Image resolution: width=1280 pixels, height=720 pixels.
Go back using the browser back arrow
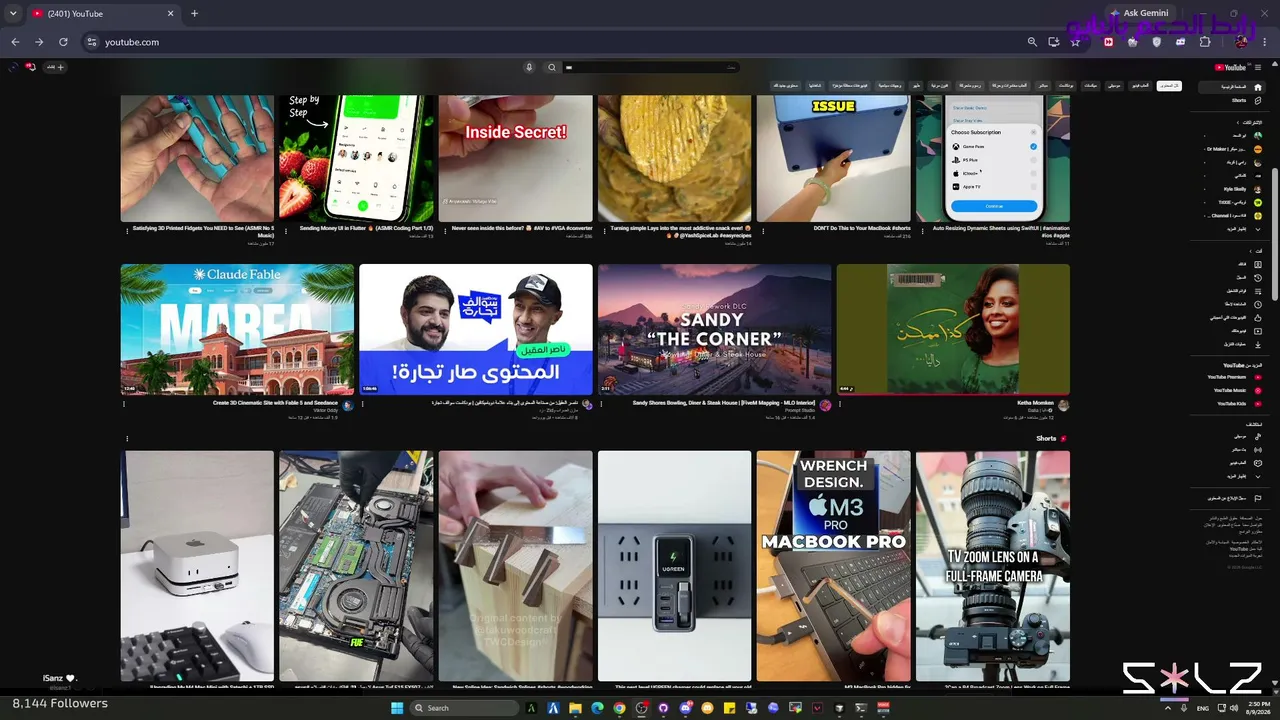pos(15,42)
